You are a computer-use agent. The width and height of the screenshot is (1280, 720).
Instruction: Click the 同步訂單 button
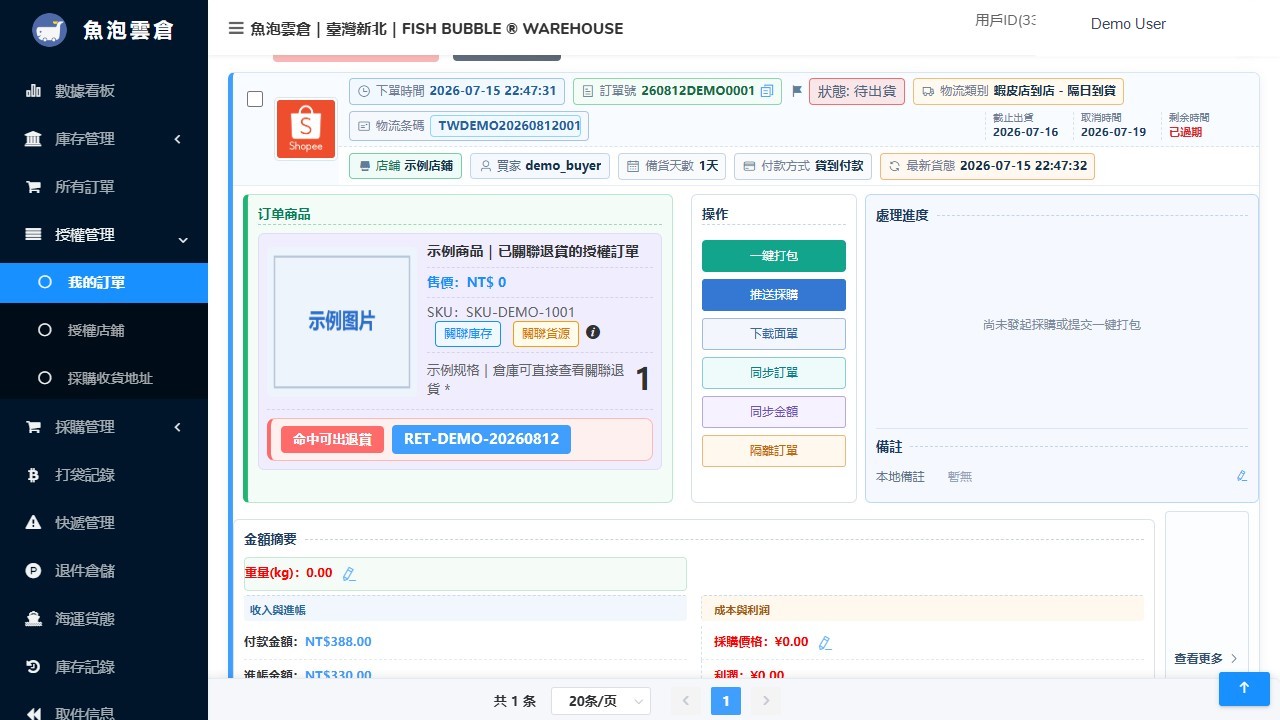click(774, 373)
